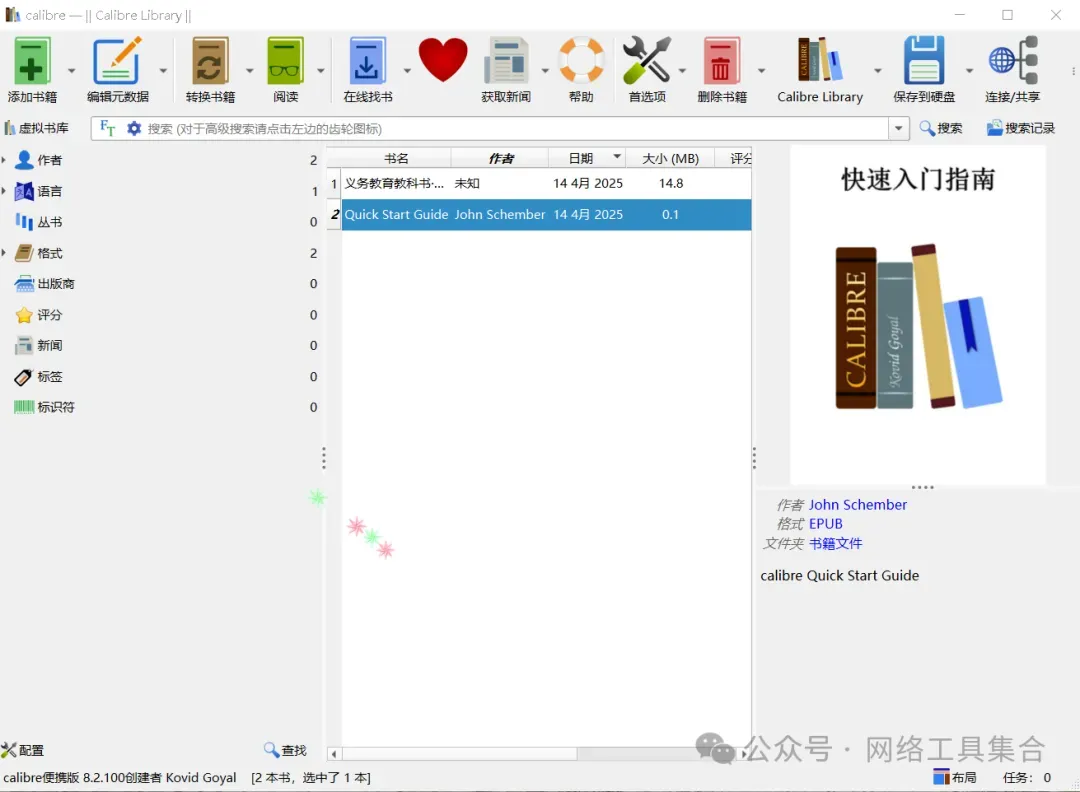Click the EPUB format link
This screenshot has width=1080, height=792.
[826, 524]
